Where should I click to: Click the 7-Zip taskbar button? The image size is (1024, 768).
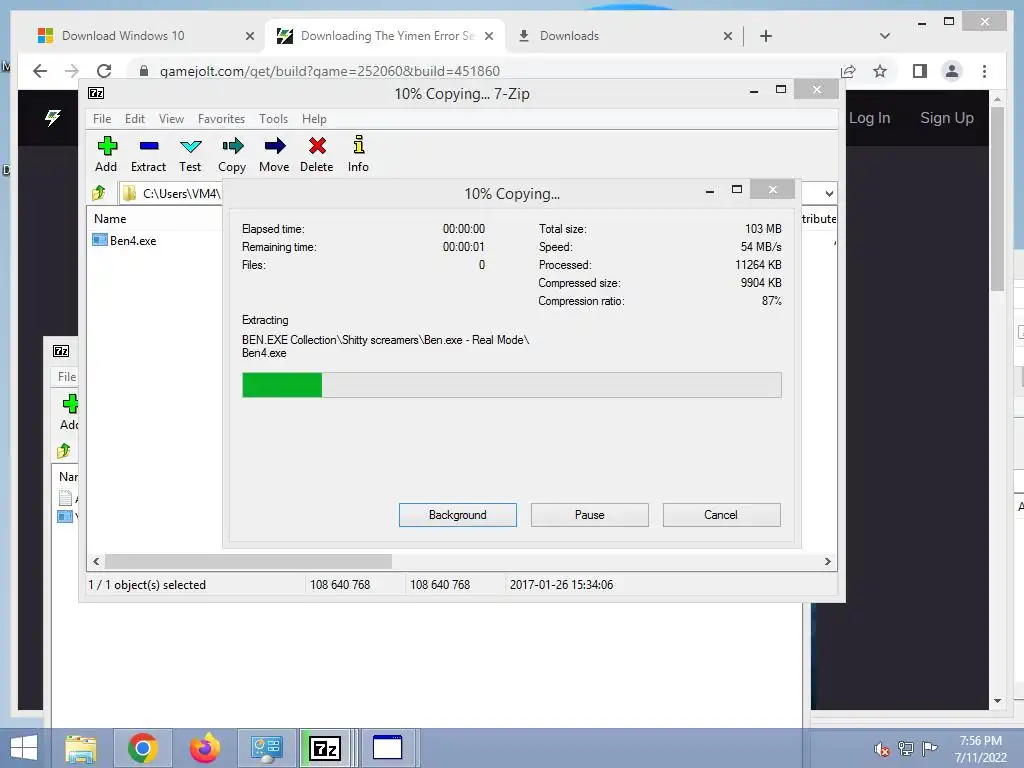(325, 748)
